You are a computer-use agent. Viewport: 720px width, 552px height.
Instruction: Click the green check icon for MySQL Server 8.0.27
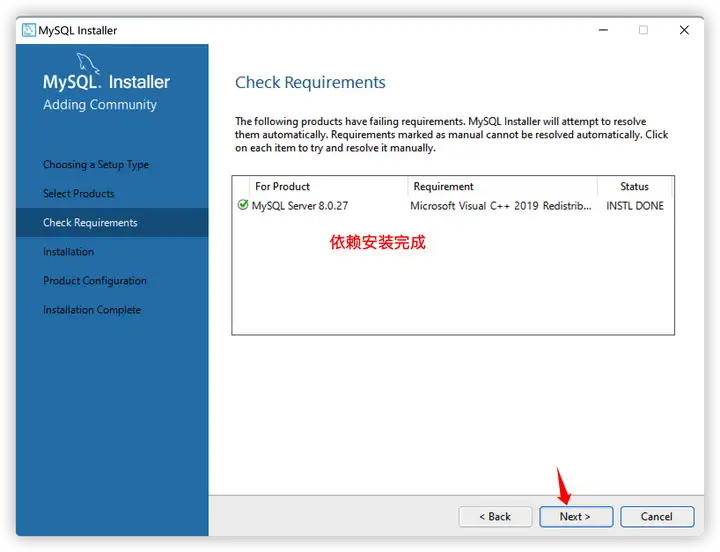click(x=243, y=205)
